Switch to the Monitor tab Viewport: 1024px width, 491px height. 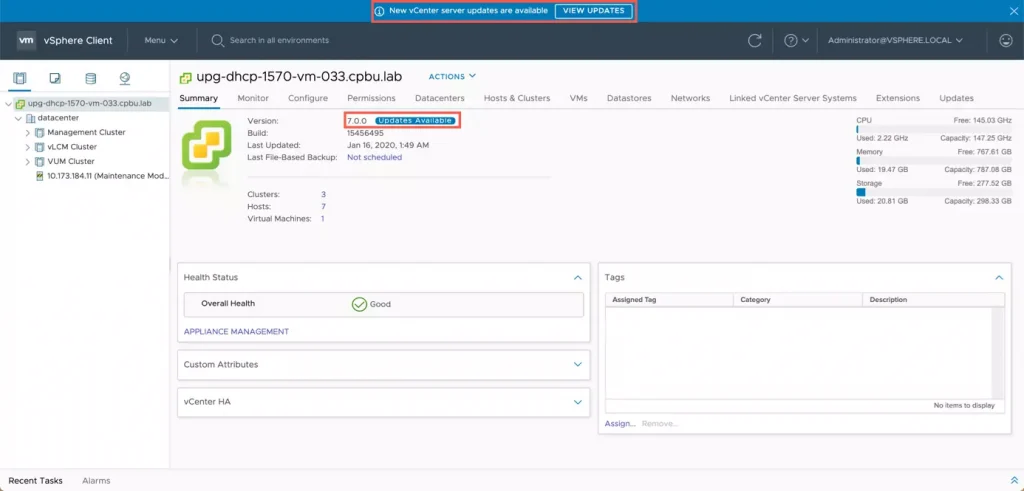pyautogui.click(x=253, y=98)
